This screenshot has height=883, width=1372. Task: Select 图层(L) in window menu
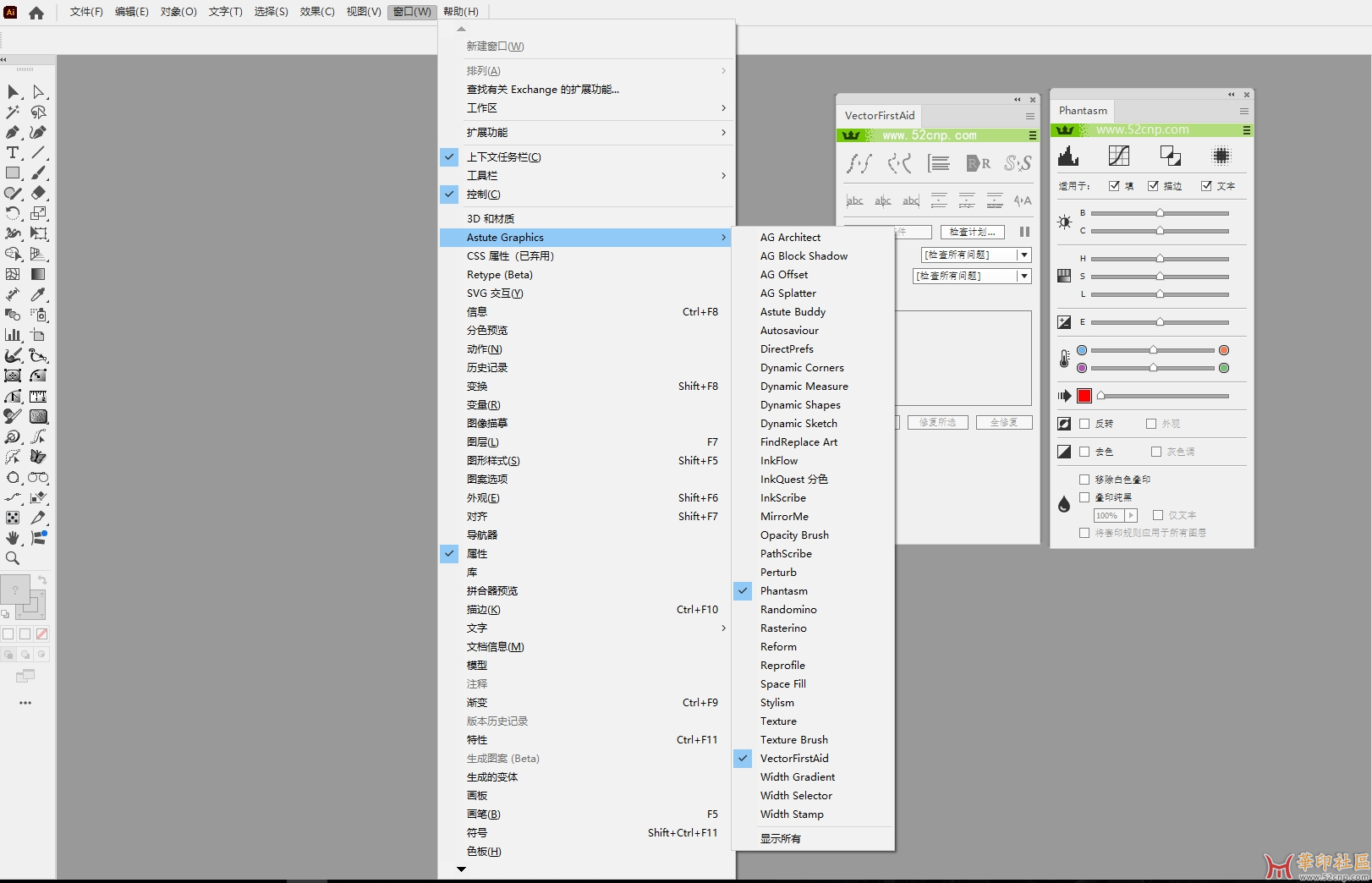pyautogui.click(x=587, y=442)
